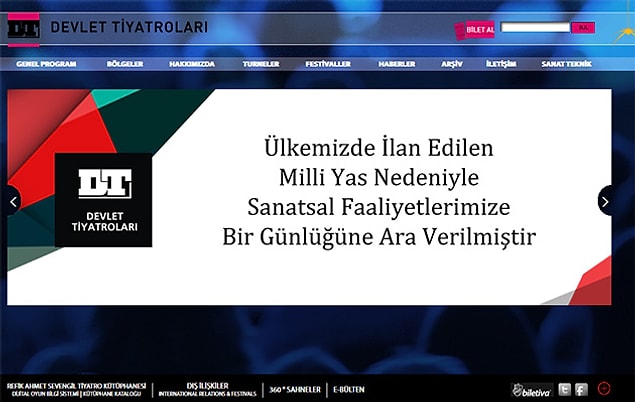The height and width of the screenshot is (402, 635).
Task: Open the Genel Program menu
Action: click(46, 64)
